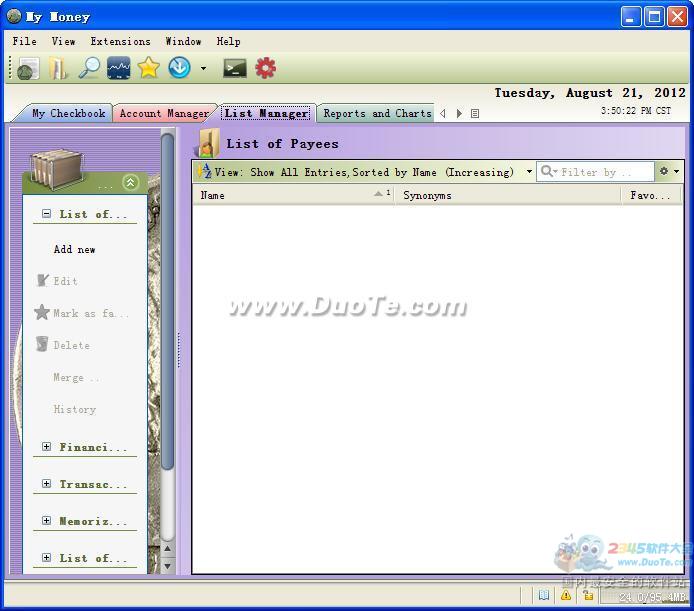Click the book icon in status bar
Image resolution: width=694 pixels, height=611 pixels.
click(x=544, y=595)
